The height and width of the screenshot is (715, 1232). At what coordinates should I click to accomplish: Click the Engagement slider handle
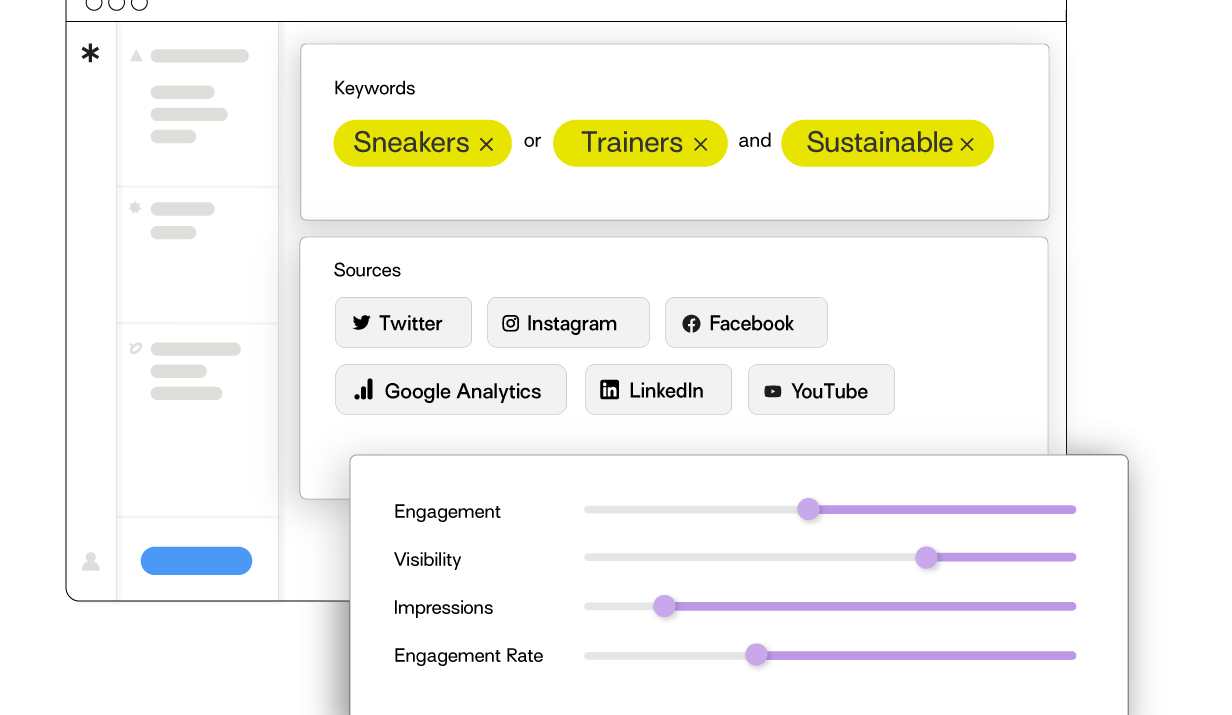click(x=809, y=510)
